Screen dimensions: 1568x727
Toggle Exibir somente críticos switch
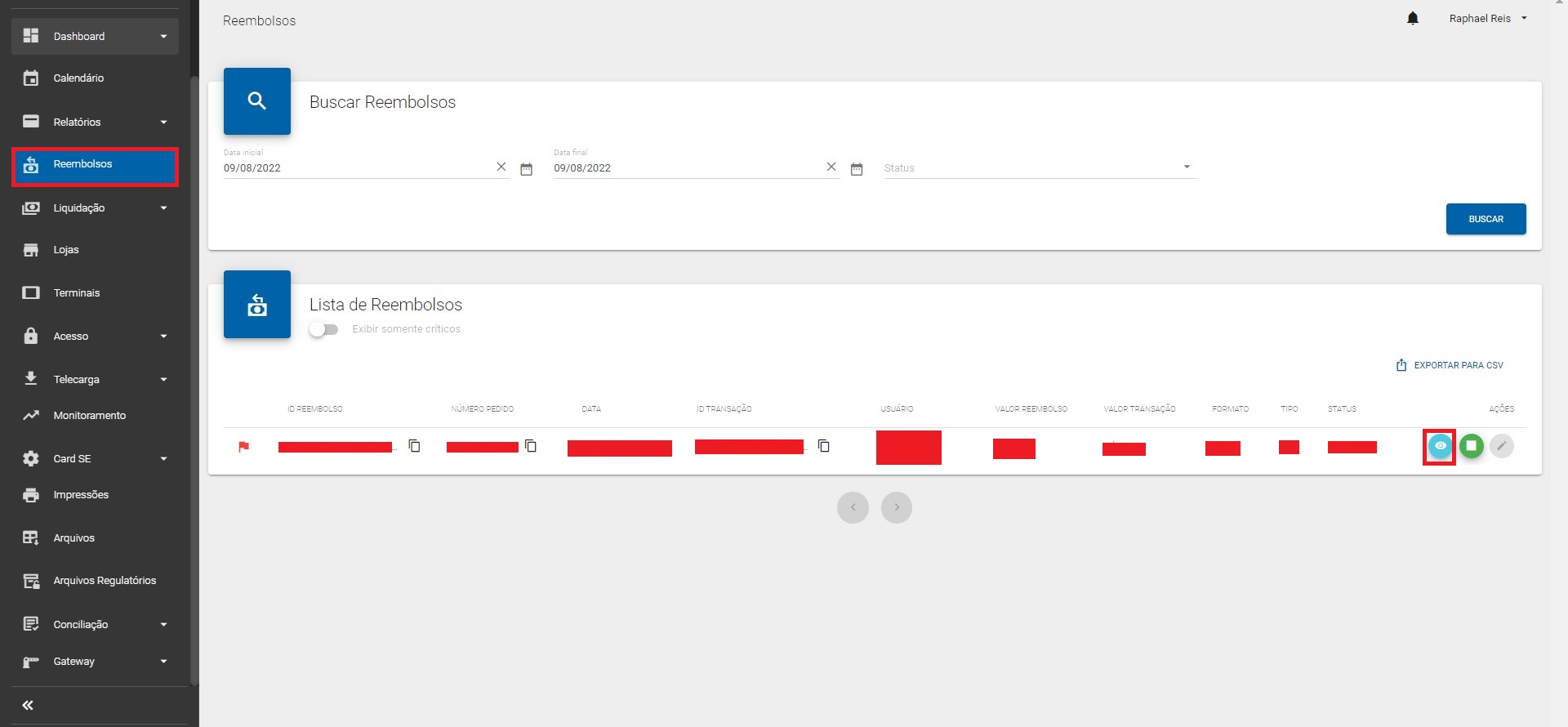point(323,329)
